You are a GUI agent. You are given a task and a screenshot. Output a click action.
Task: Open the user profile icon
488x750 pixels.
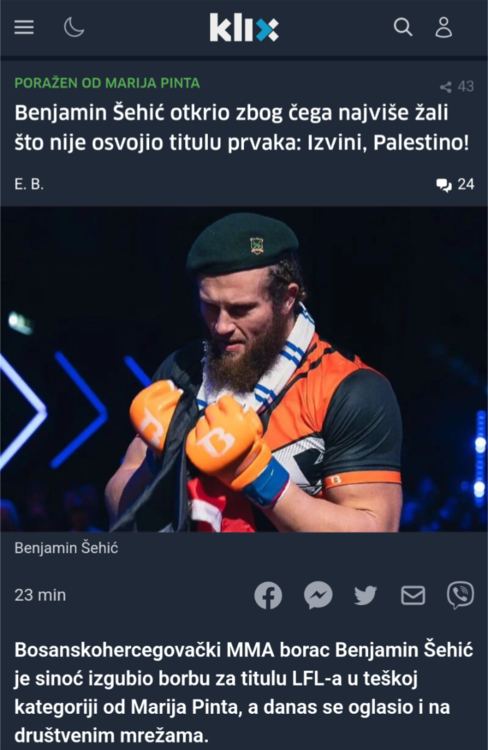pos(444,27)
